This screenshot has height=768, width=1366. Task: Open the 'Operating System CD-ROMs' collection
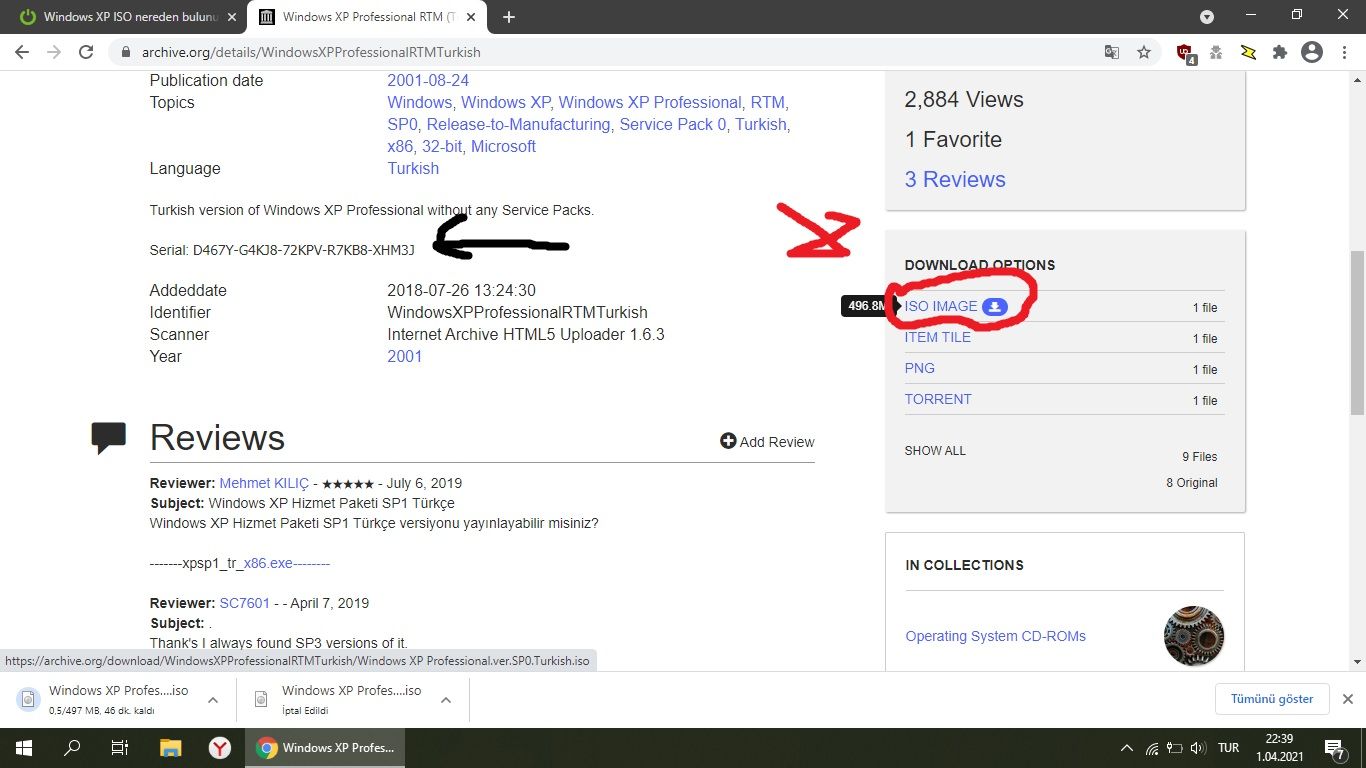pos(996,637)
